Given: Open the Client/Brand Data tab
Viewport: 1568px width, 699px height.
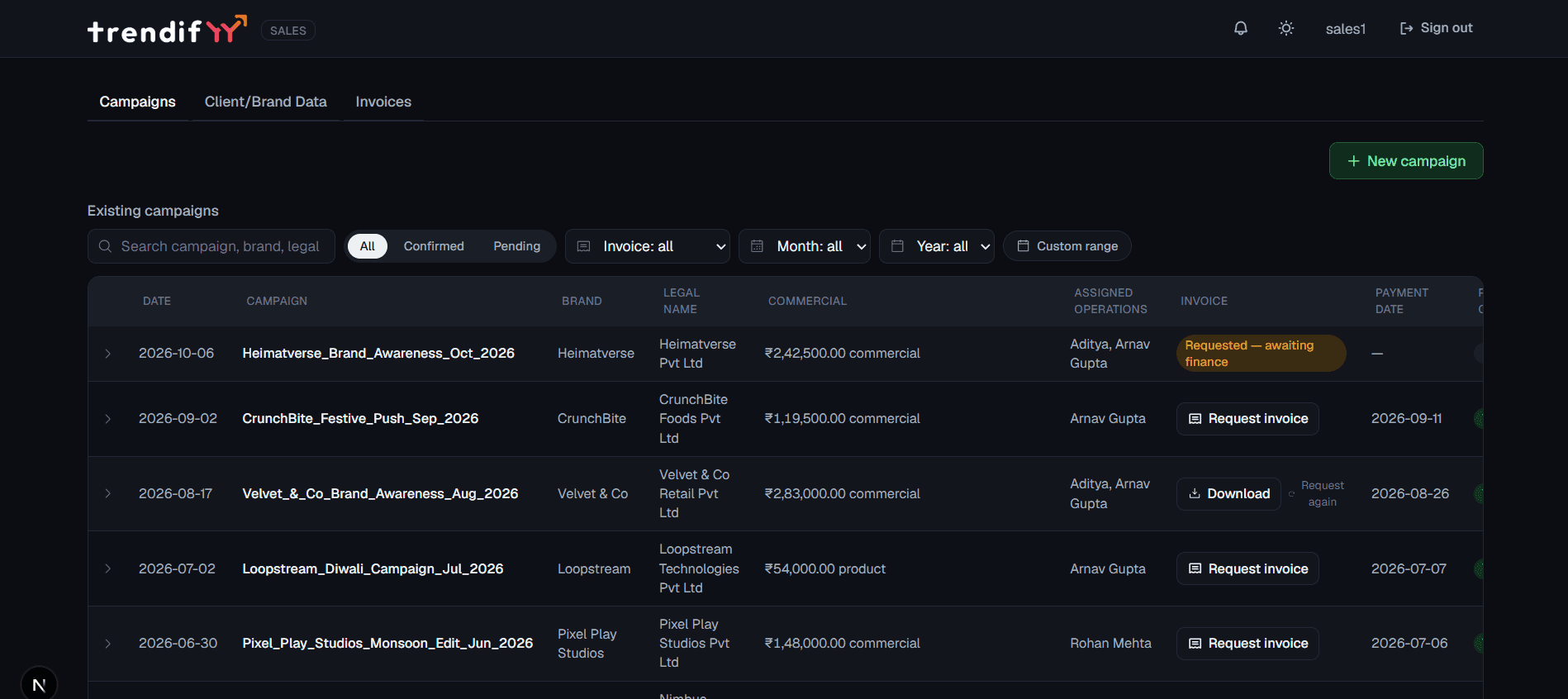Looking at the screenshot, I should [x=266, y=102].
